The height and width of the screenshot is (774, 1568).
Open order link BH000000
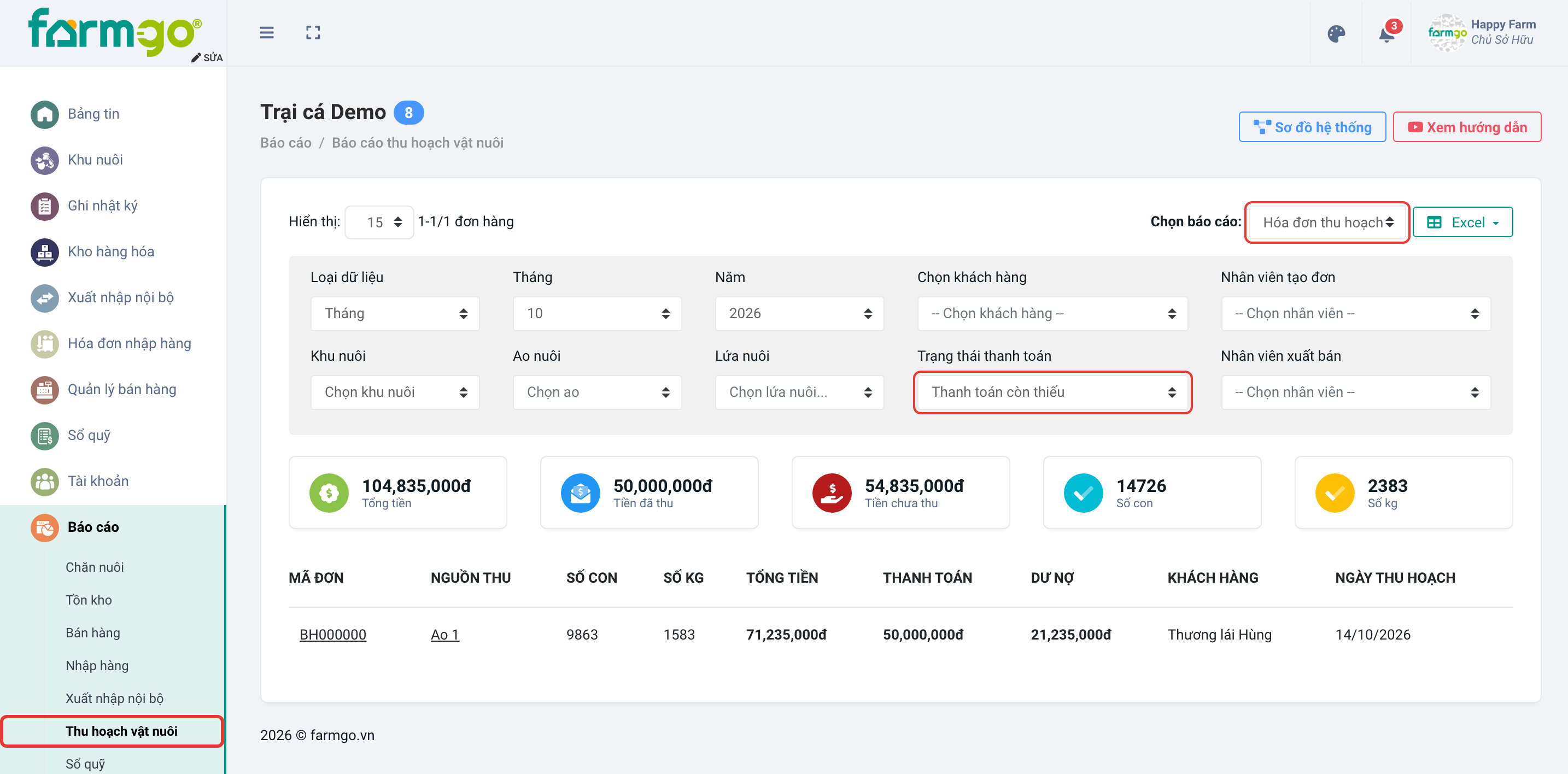click(x=332, y=635)
